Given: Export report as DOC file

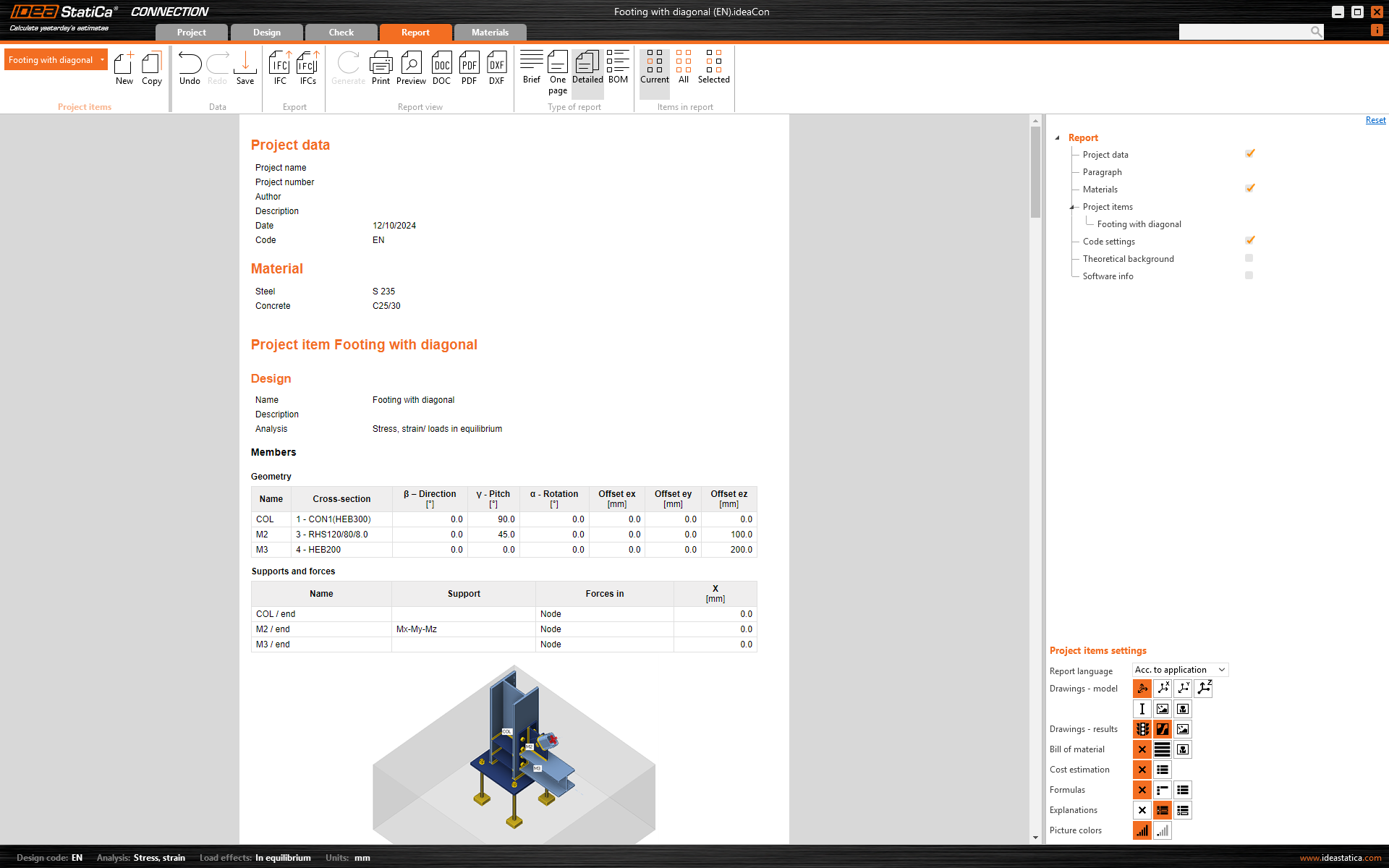Looking at the screenshot, I should pyautogui.click(x=441, y=68).
